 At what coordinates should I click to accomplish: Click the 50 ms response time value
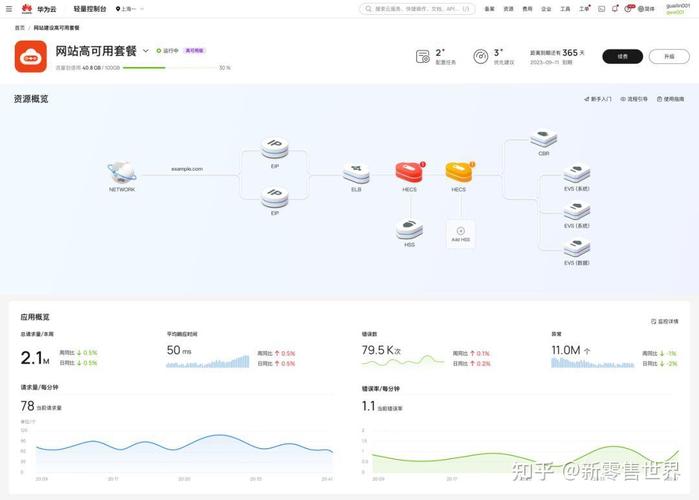click(179, 350)
